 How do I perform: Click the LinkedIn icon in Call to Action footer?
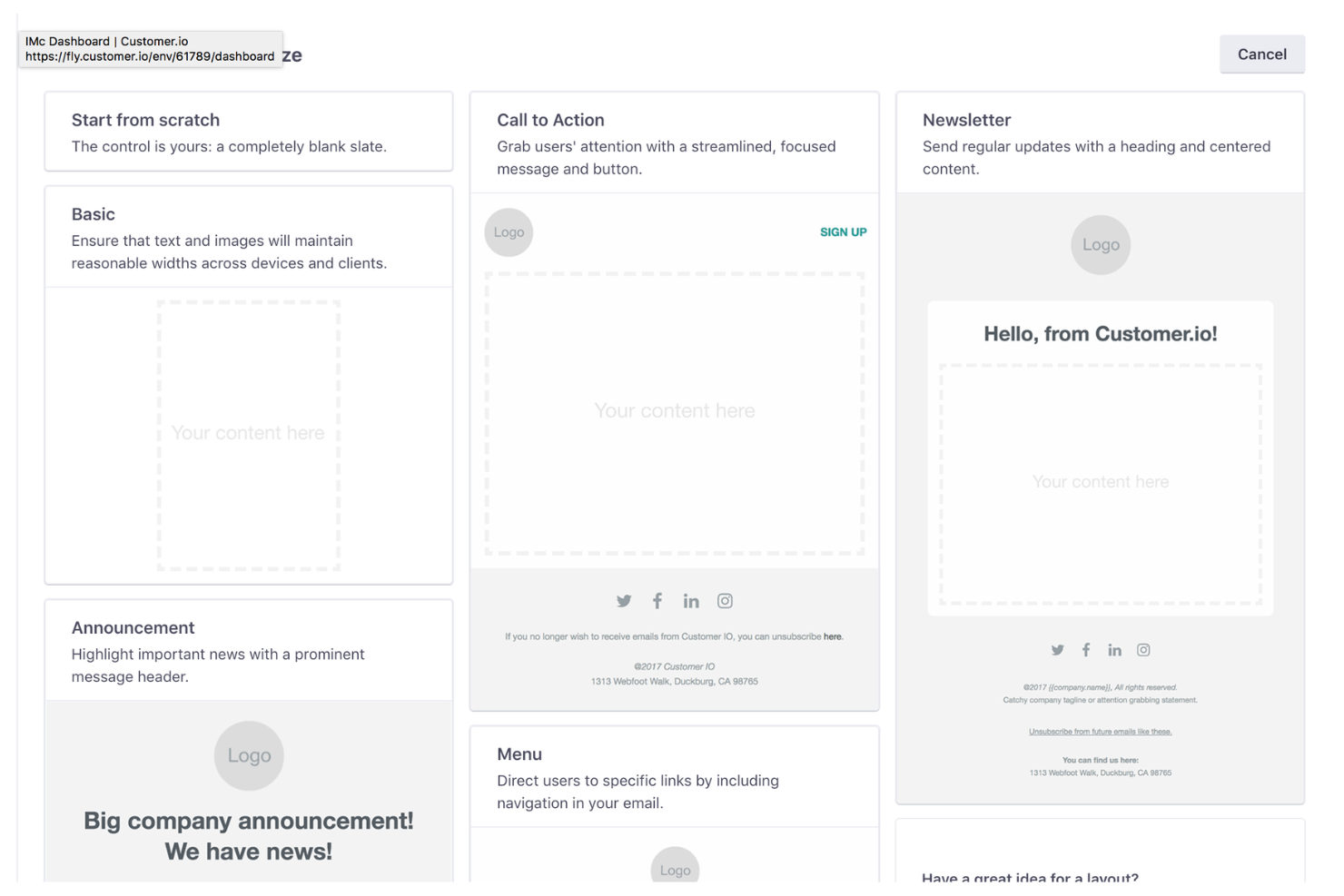691,600
